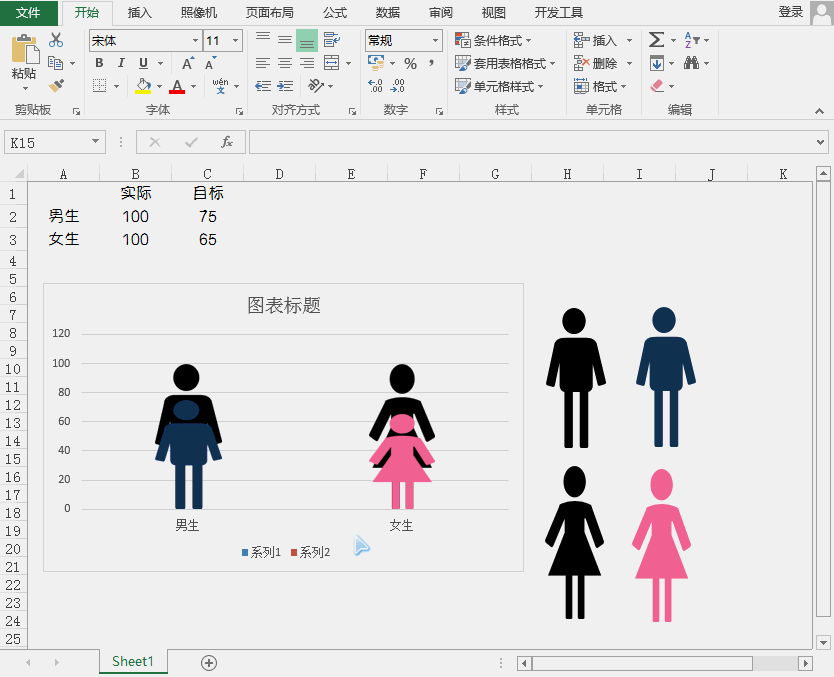Select the pink female figure shape
The width and height of the screenshot is (834, 677).
pyautogui.click(x=661, y=545)
